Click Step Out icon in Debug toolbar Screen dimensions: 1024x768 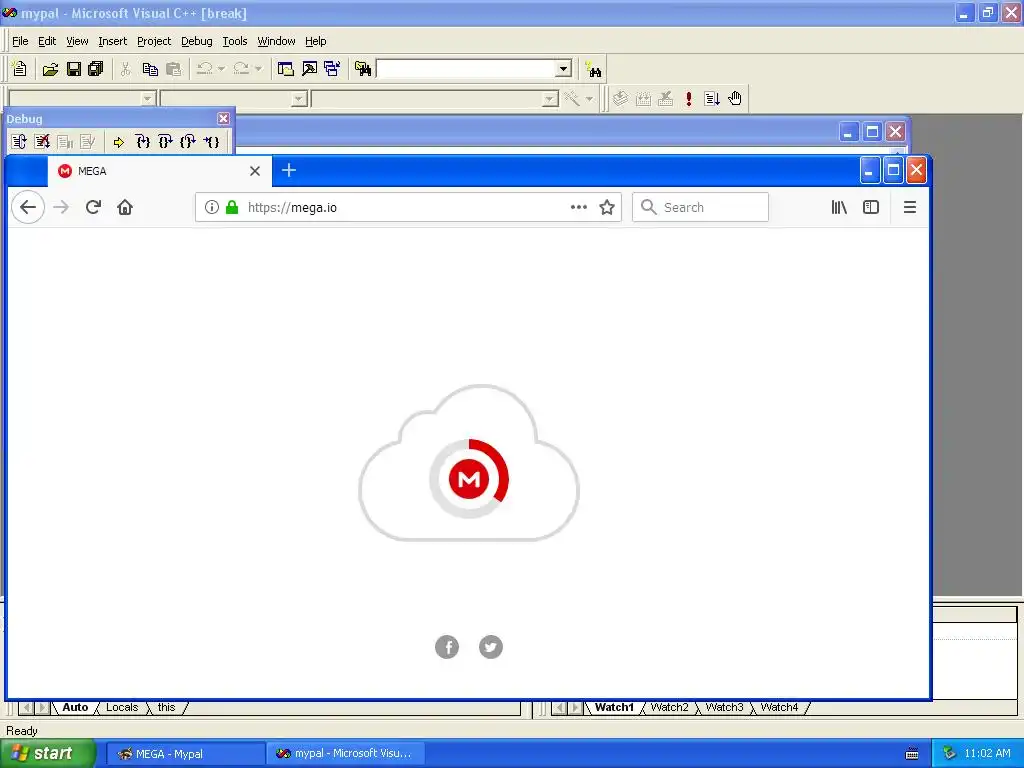point(188,142)
